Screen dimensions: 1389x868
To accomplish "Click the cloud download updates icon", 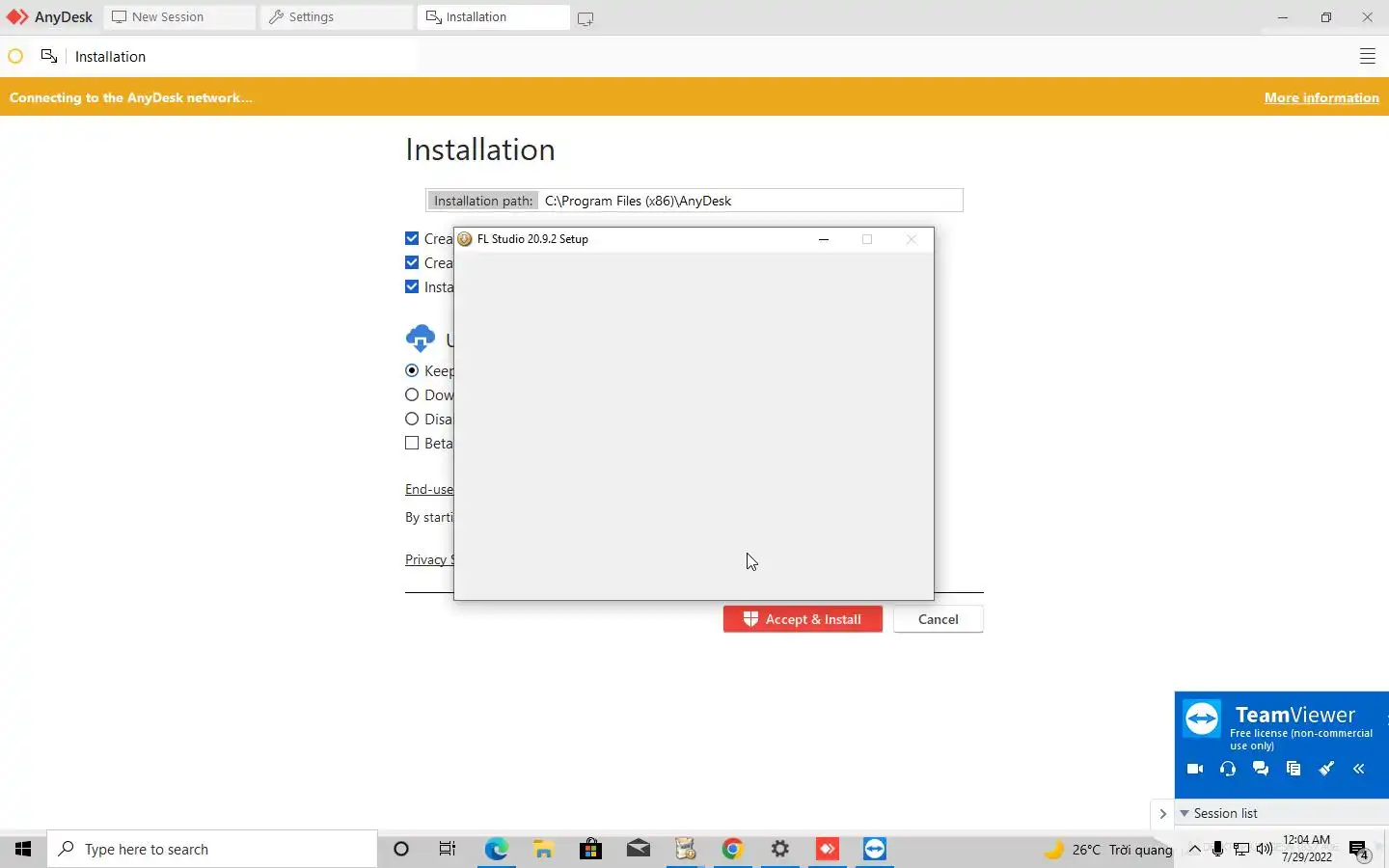I will point(421,339).
